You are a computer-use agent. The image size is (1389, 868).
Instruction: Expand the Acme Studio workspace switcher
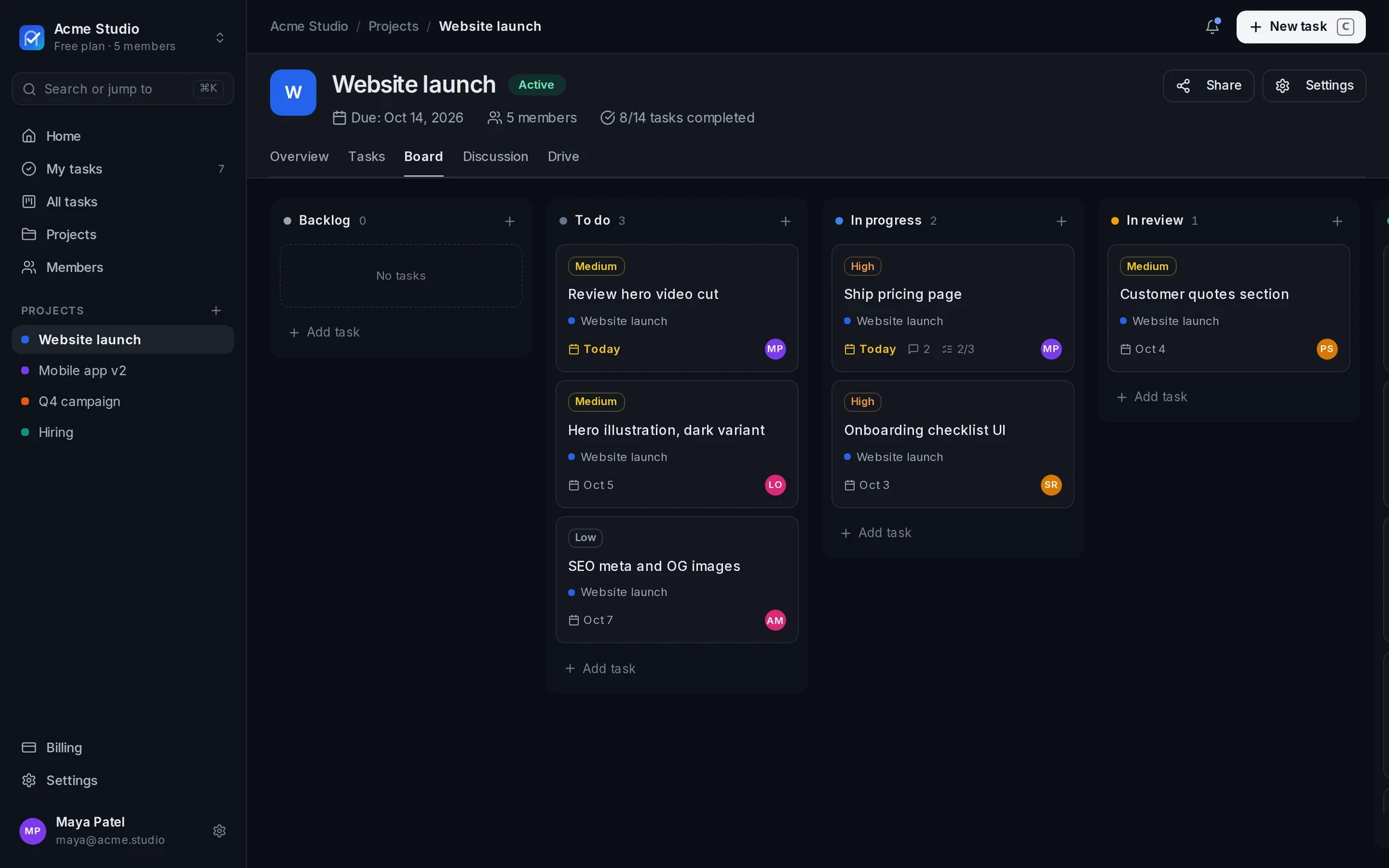[220, 37]
